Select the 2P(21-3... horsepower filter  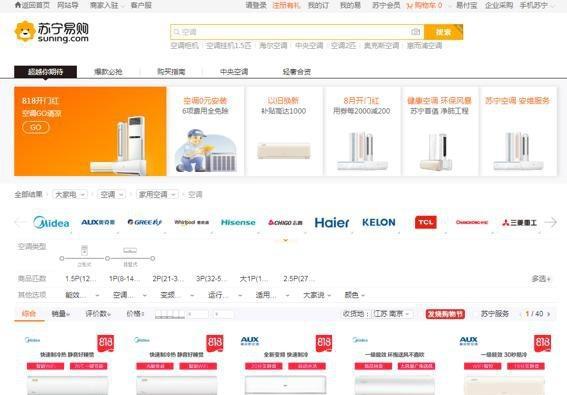click(168, 279)
